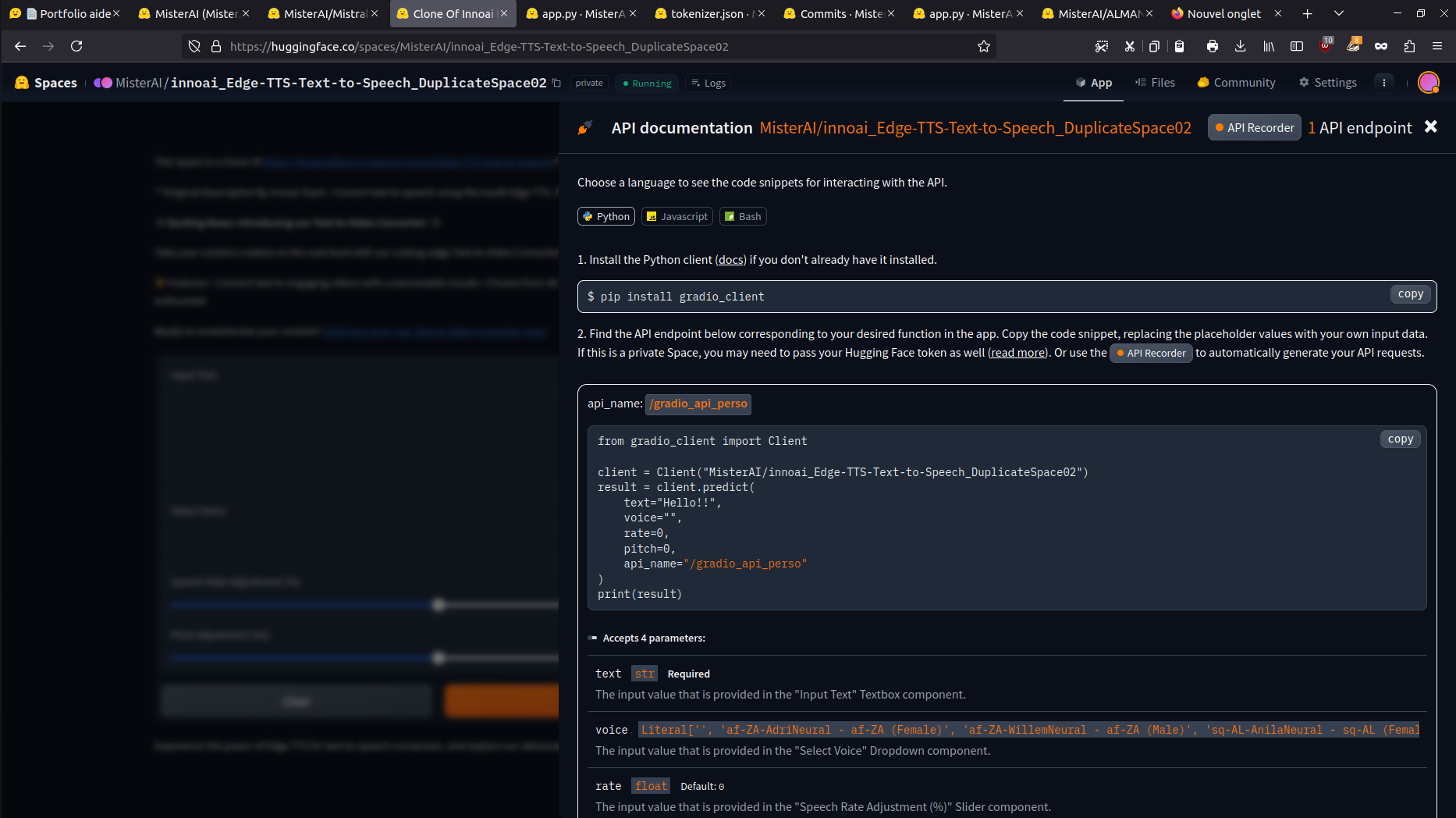Click the Hugging Face Spaces logo

(46, 83)
